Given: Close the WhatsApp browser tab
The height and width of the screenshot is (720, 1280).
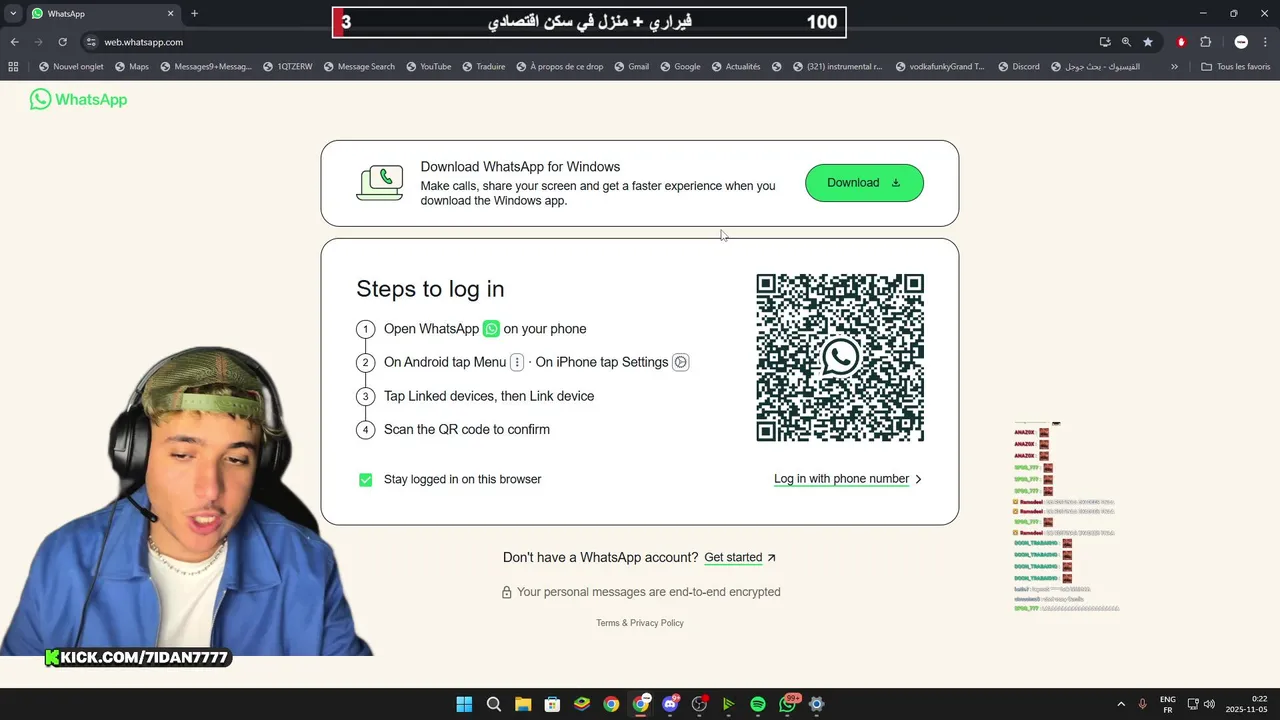Looking at the screenshot, I should 170,14.
